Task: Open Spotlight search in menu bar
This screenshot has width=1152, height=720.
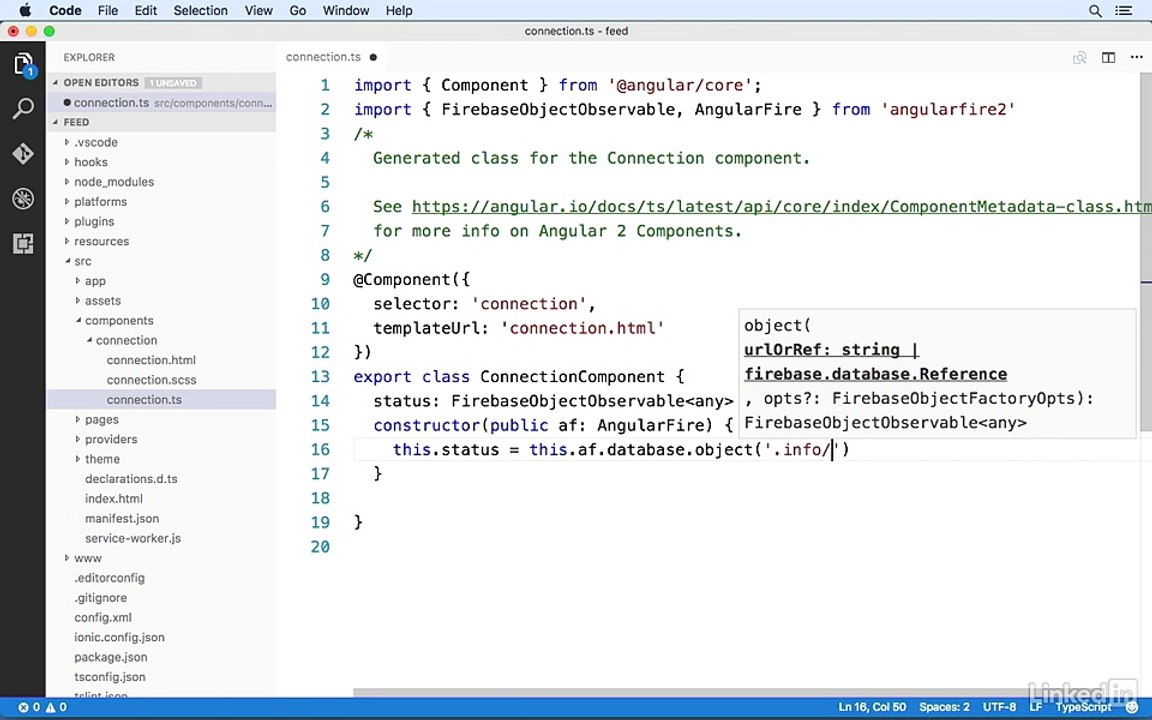Action: [1095, 10]
